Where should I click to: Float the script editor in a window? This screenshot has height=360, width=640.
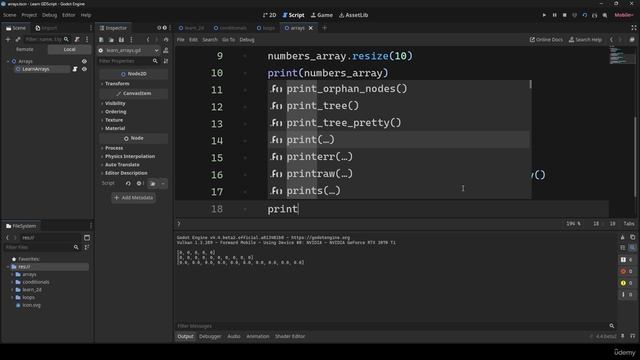tap(632, 40)
